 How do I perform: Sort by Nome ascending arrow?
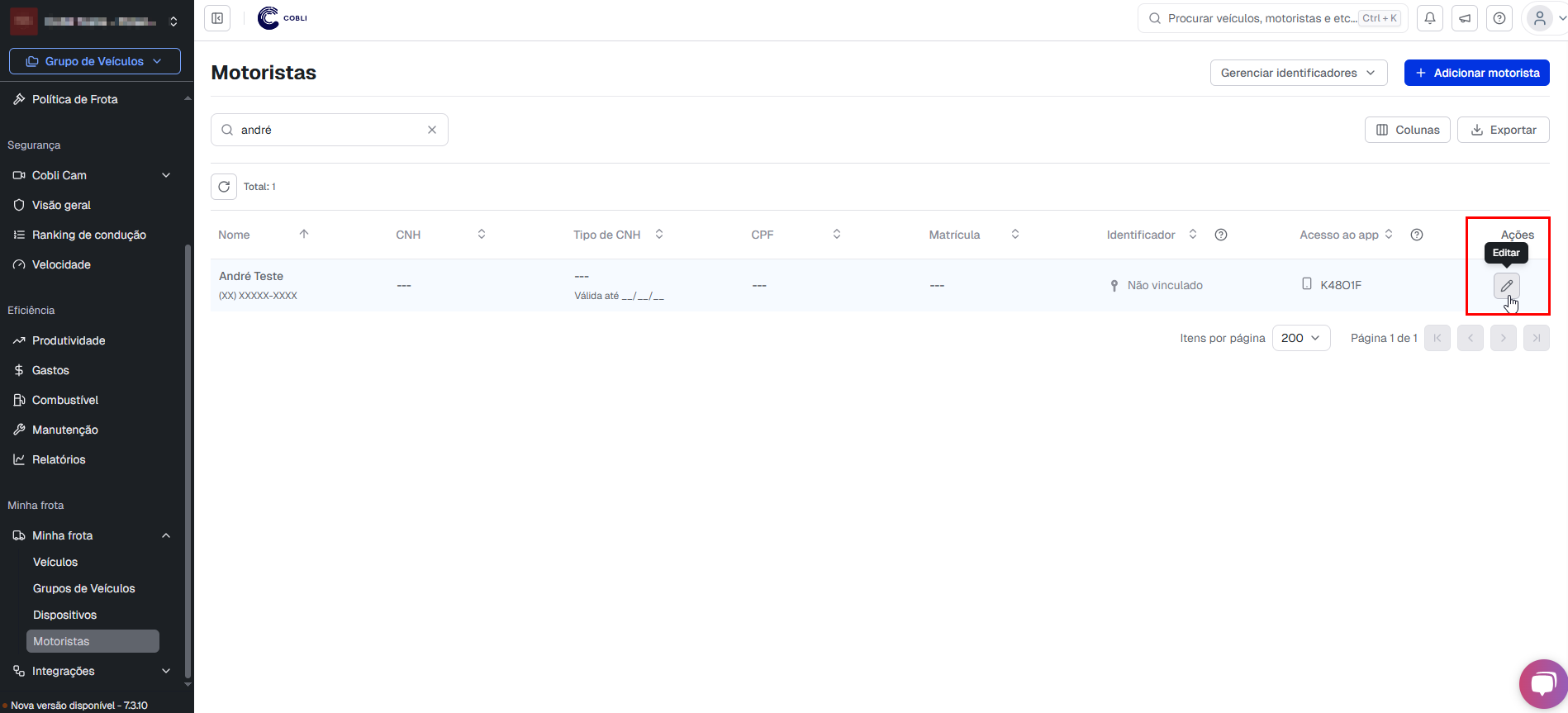304,234
